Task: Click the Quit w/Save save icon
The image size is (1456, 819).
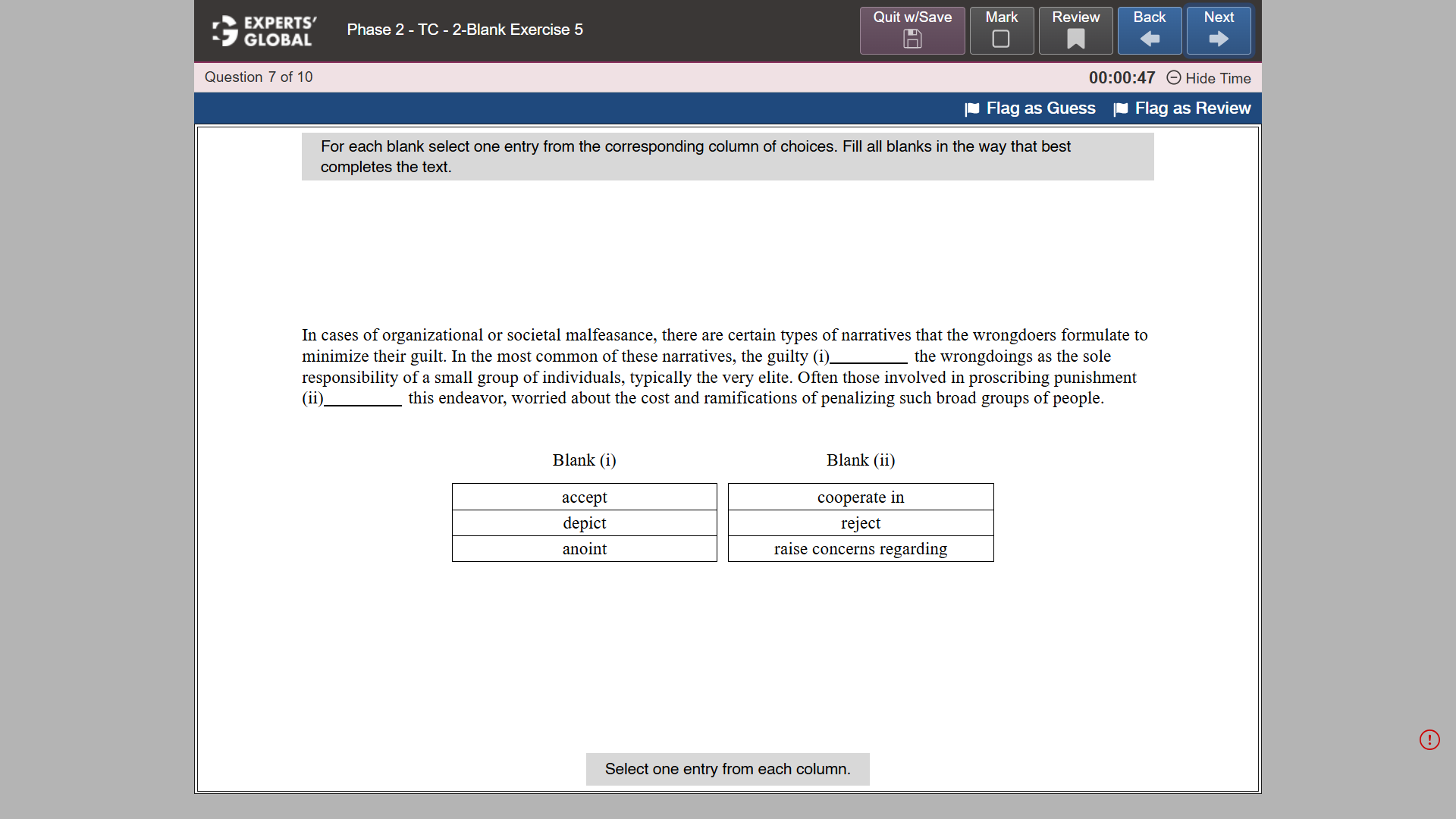Action: pyautogui.click(x=912, y=39)
